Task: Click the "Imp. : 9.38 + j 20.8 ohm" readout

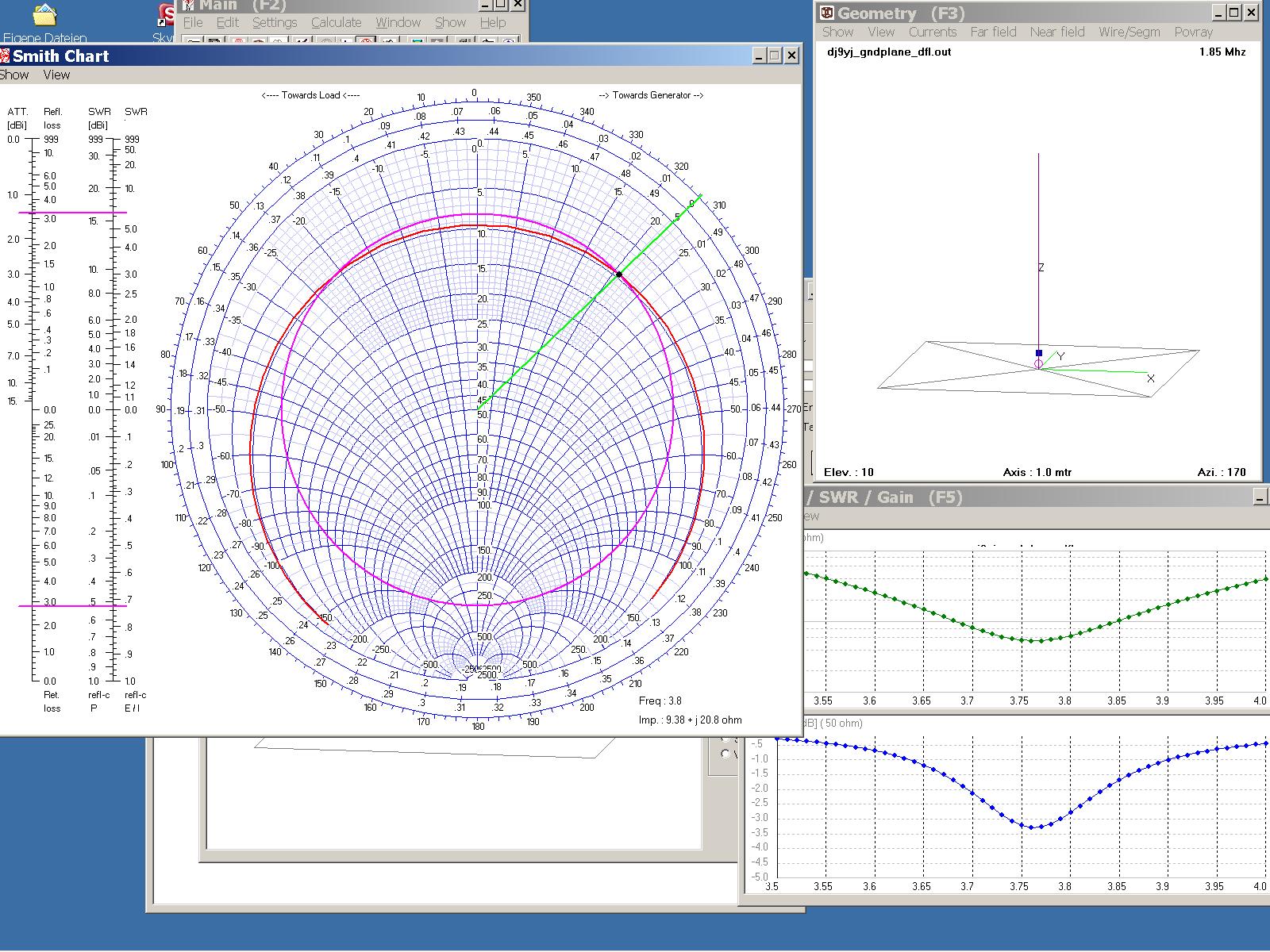Action: (x=690, y=720)
